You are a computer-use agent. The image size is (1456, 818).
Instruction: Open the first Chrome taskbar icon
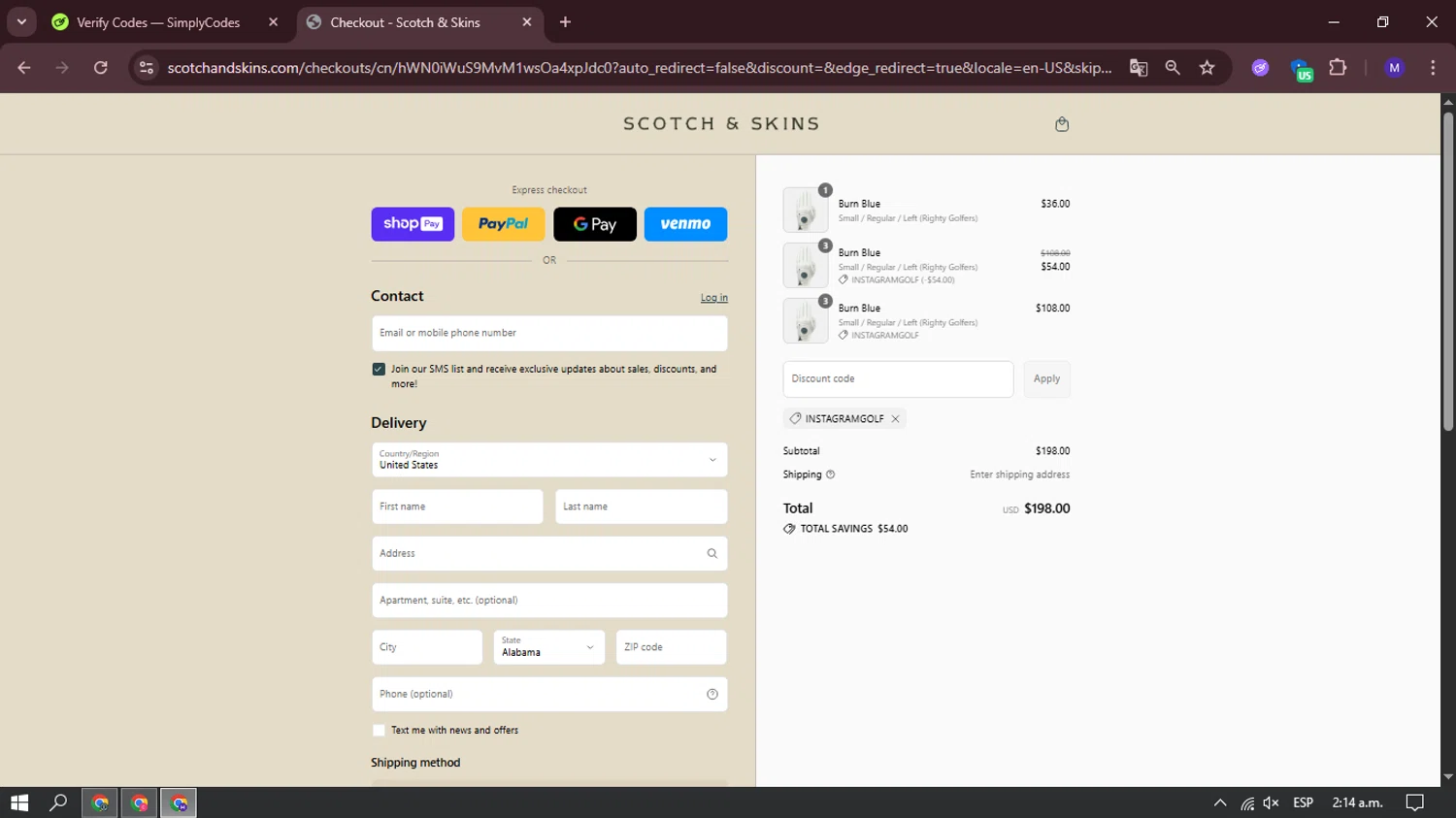click(100, 802)
